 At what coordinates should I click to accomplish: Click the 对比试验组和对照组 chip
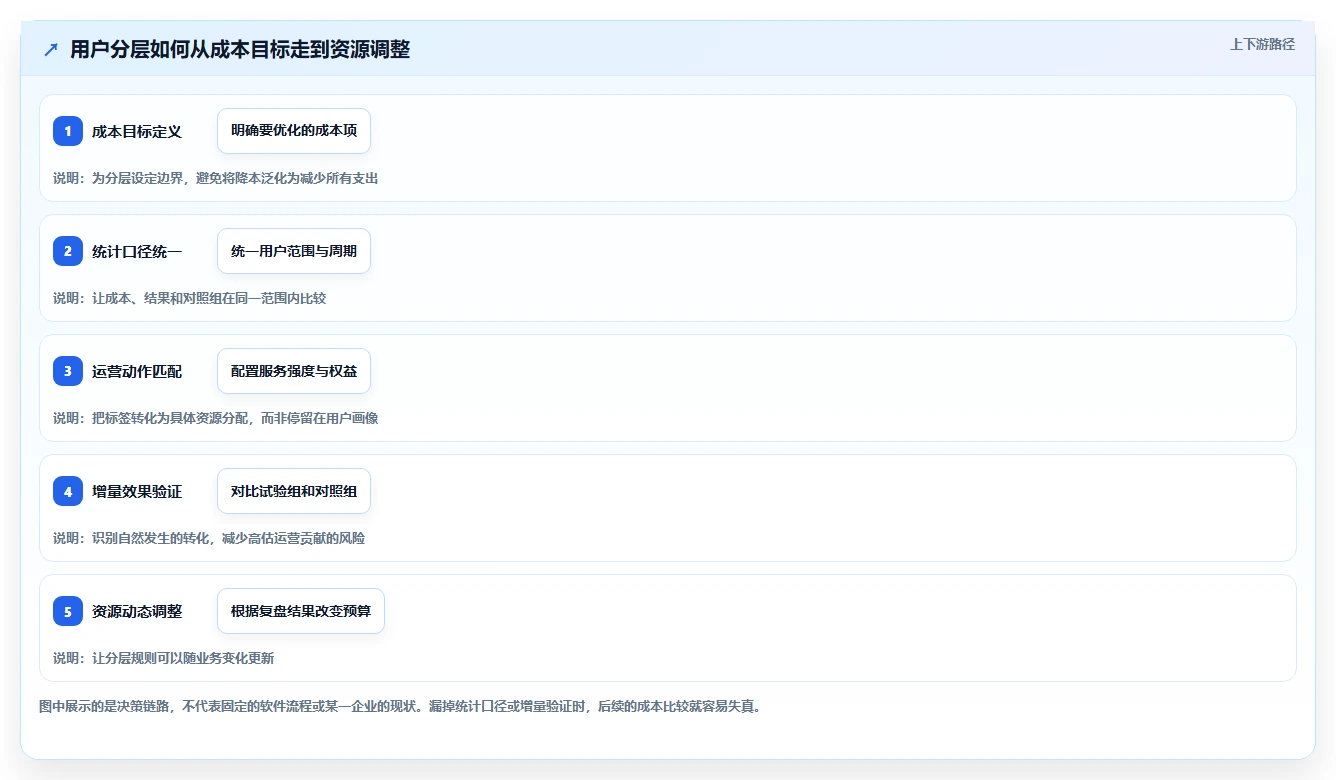[x=294, y=491]
